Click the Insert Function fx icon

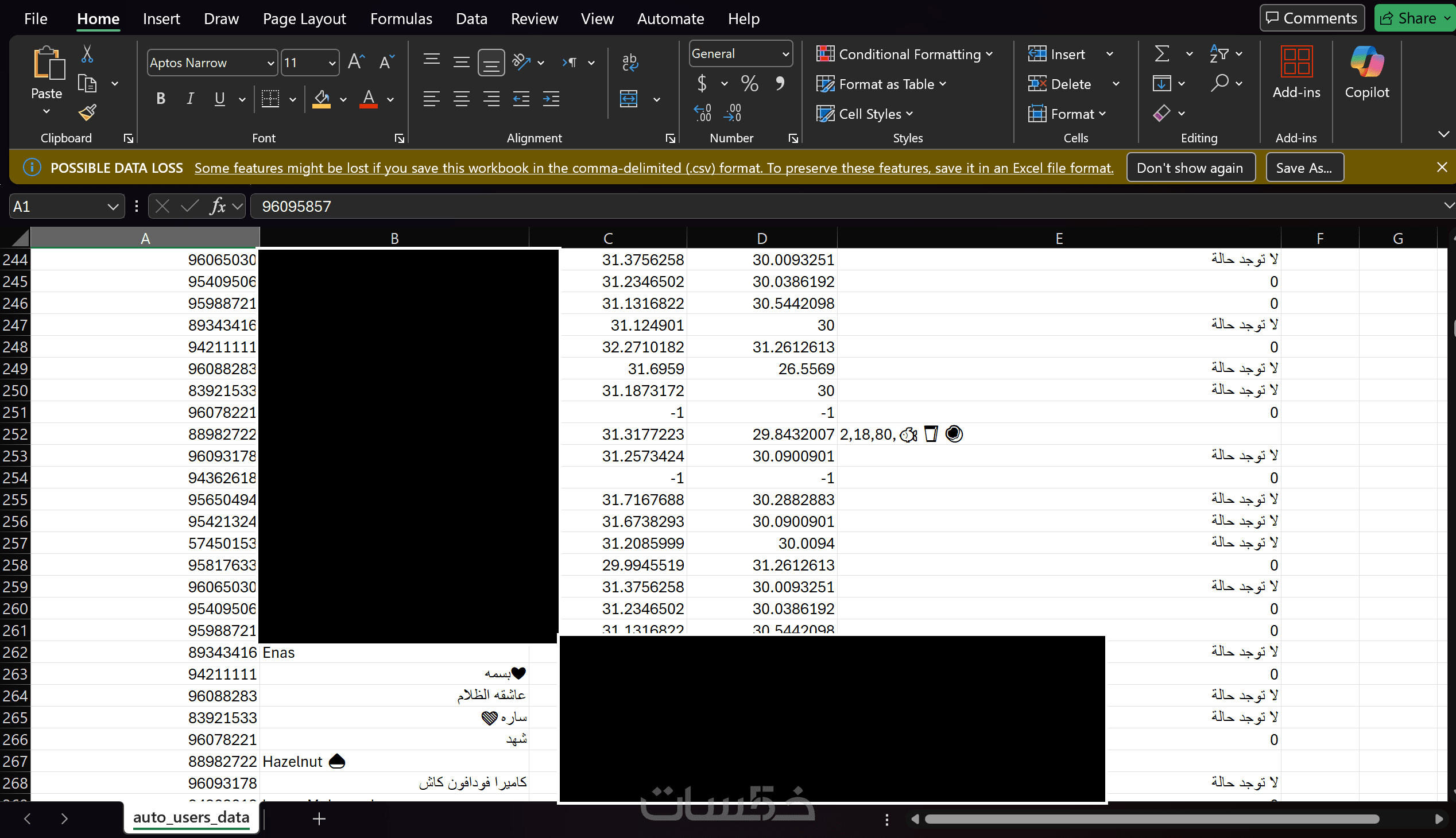click(217, 206)
